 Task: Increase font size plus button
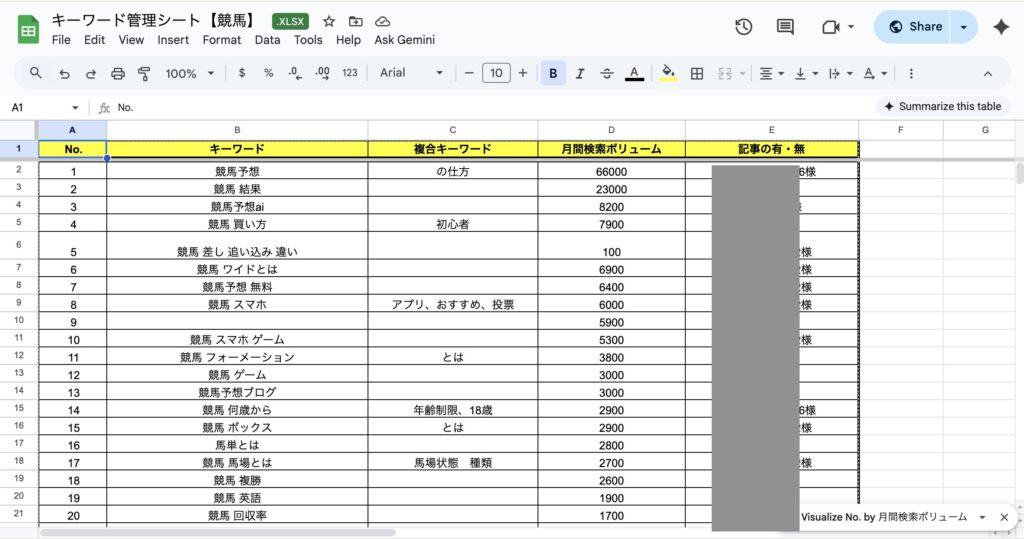[x=522, y=73]
